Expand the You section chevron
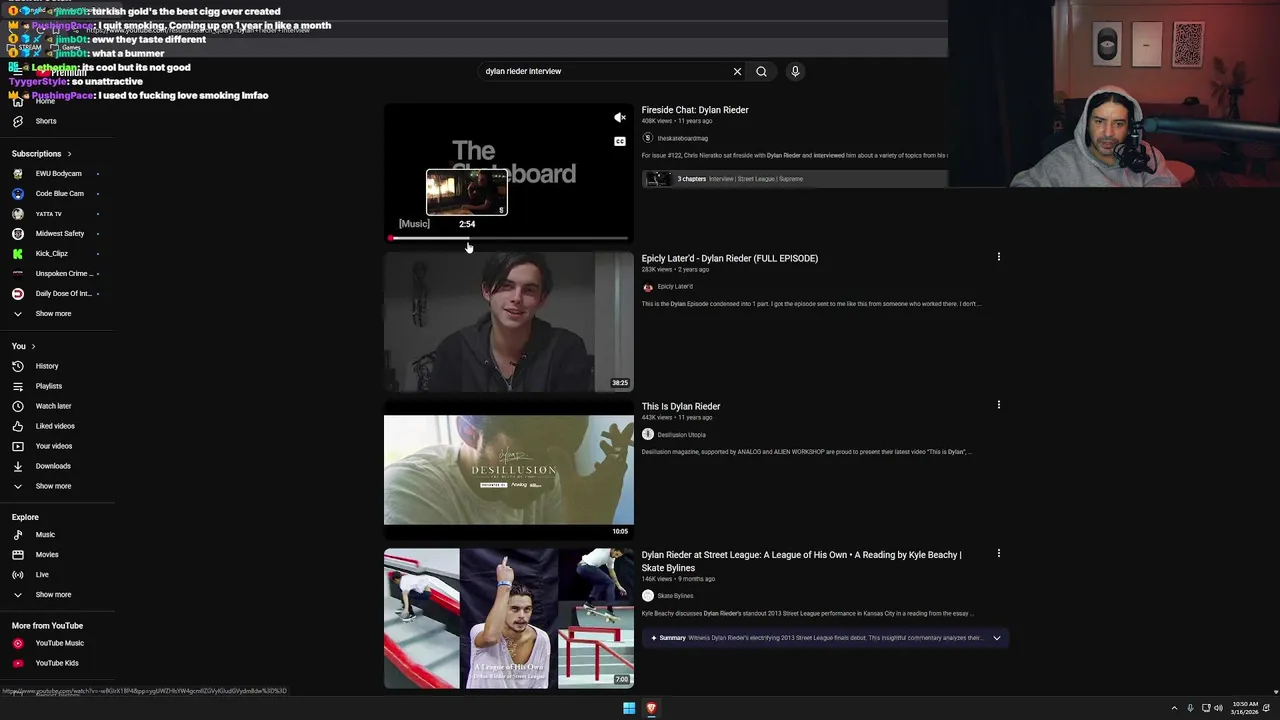This screenshot has height=720, width=1280. (33, 346)
